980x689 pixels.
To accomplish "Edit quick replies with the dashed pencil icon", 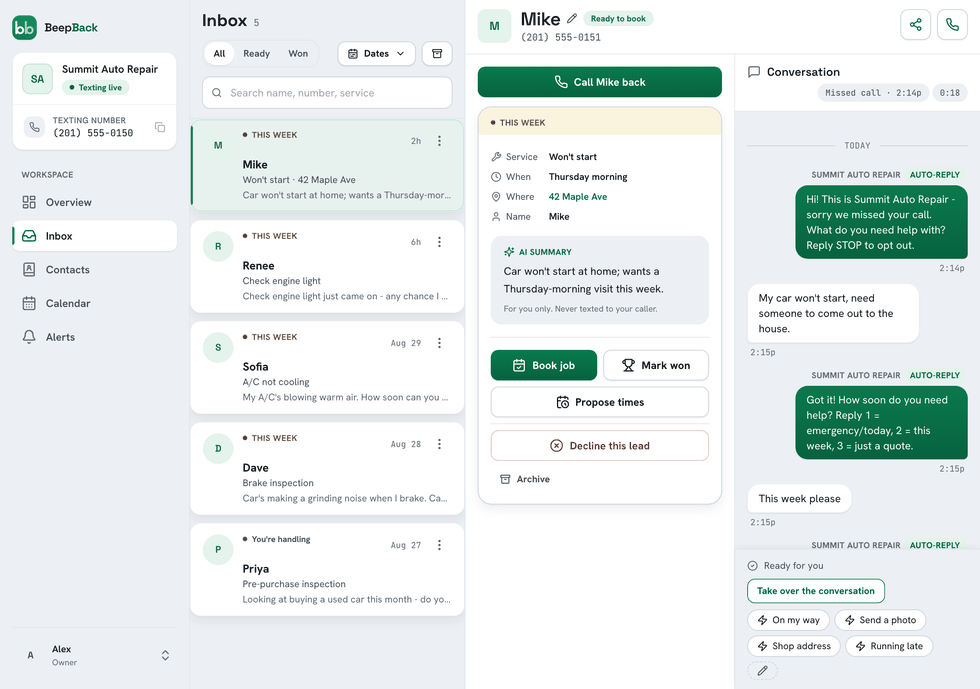I will (762, 671).
